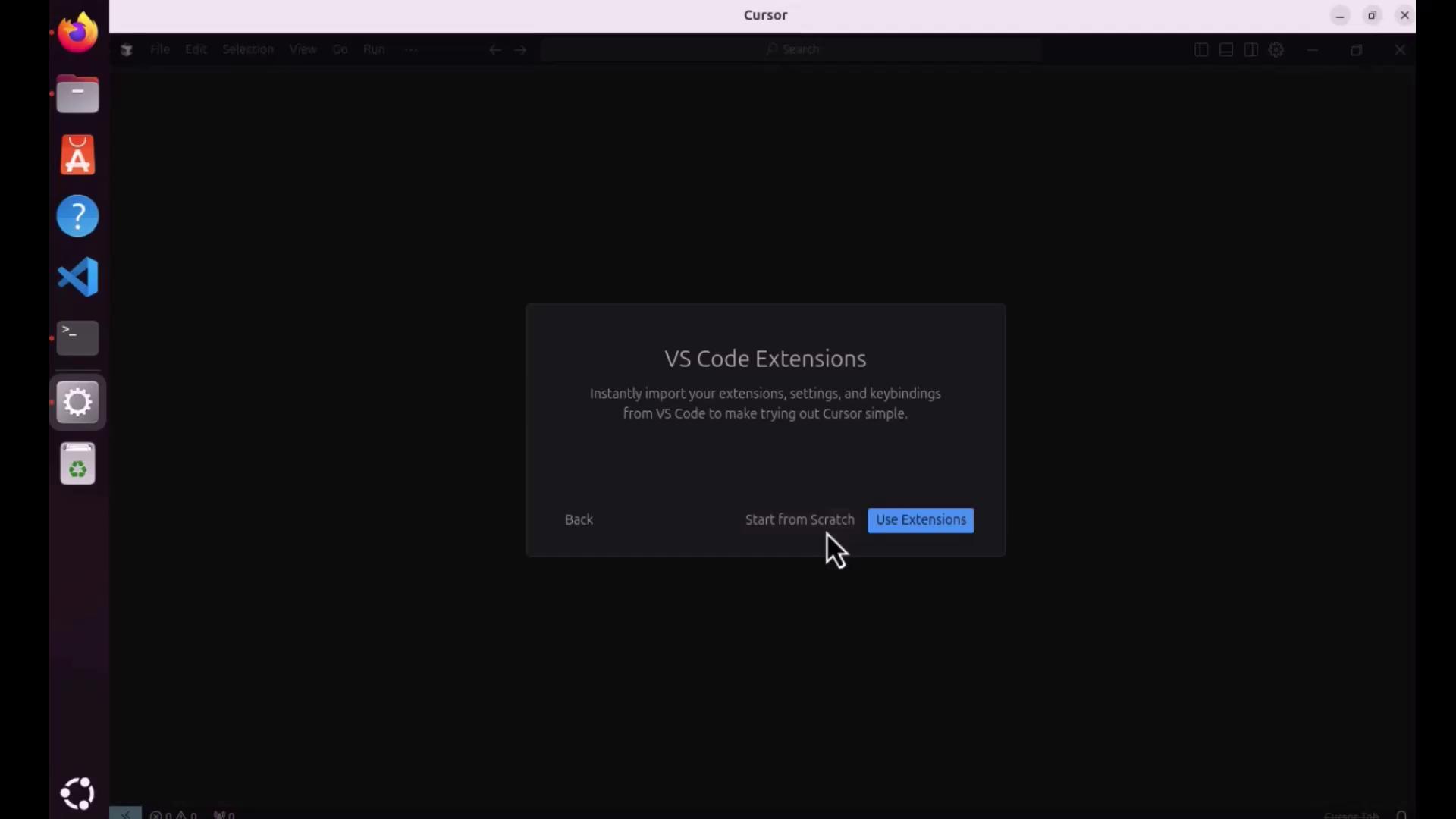This screenshot has width=1456, height=819.
Task: Click the navigate forward arrow
Action: pos(521,50)
